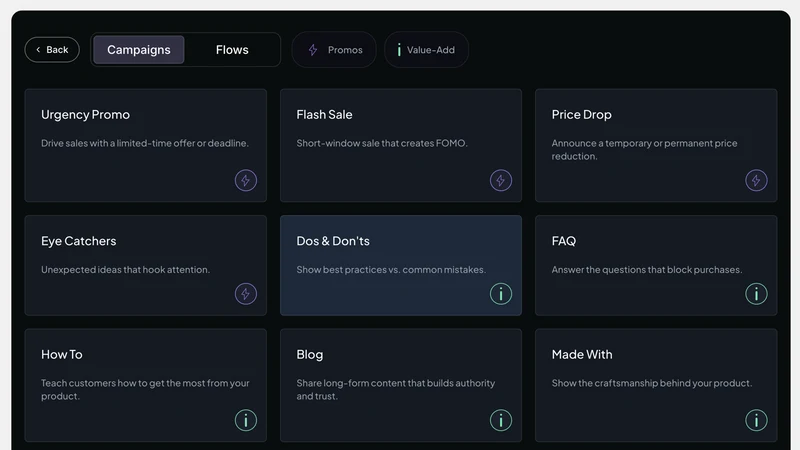This screenshot has height=450, width=800.
Task: Toggle the Promos filter chip
Action: [x=334, y=49]
